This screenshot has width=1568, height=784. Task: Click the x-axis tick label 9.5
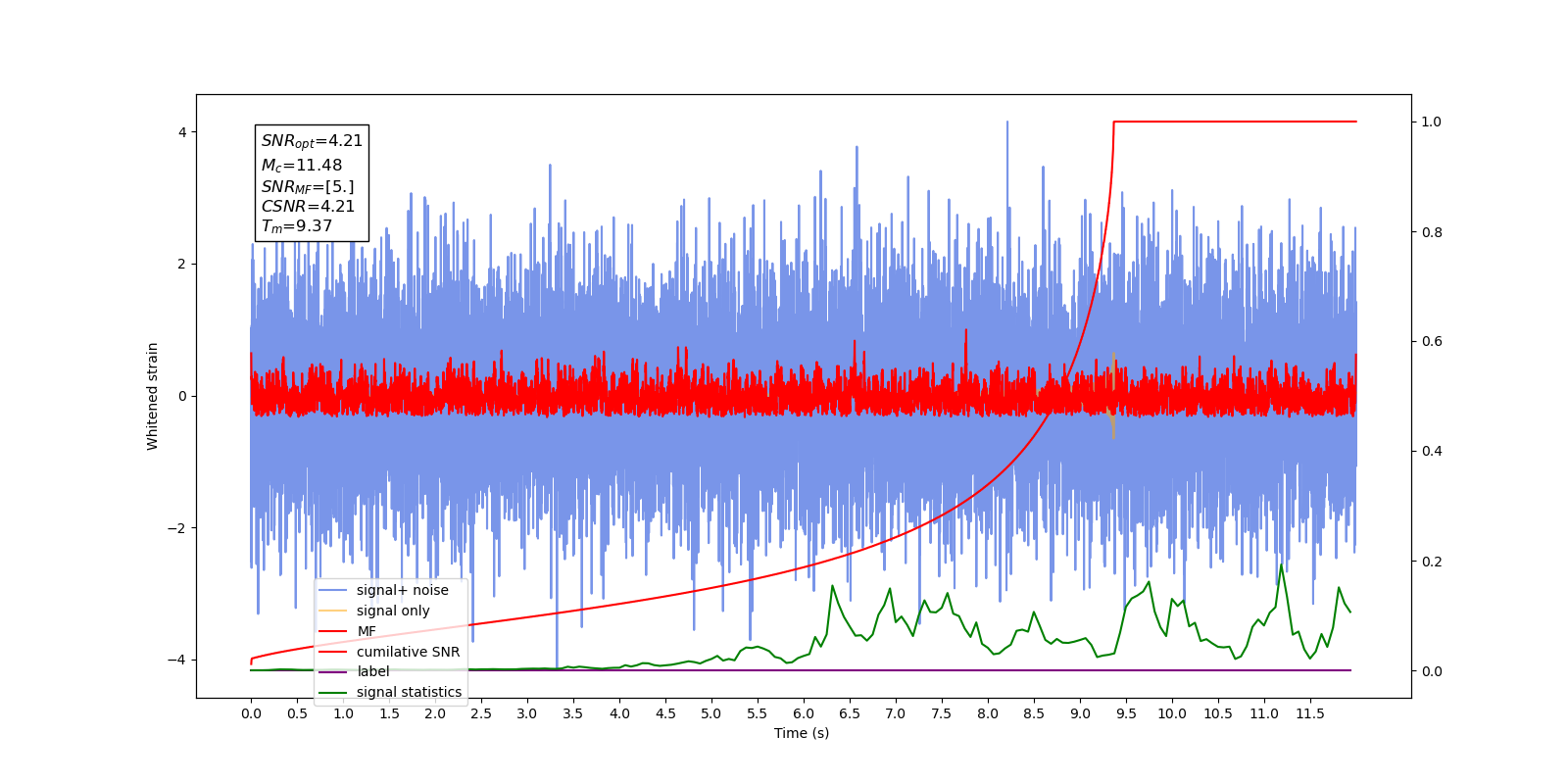[x=1126, y=713]
